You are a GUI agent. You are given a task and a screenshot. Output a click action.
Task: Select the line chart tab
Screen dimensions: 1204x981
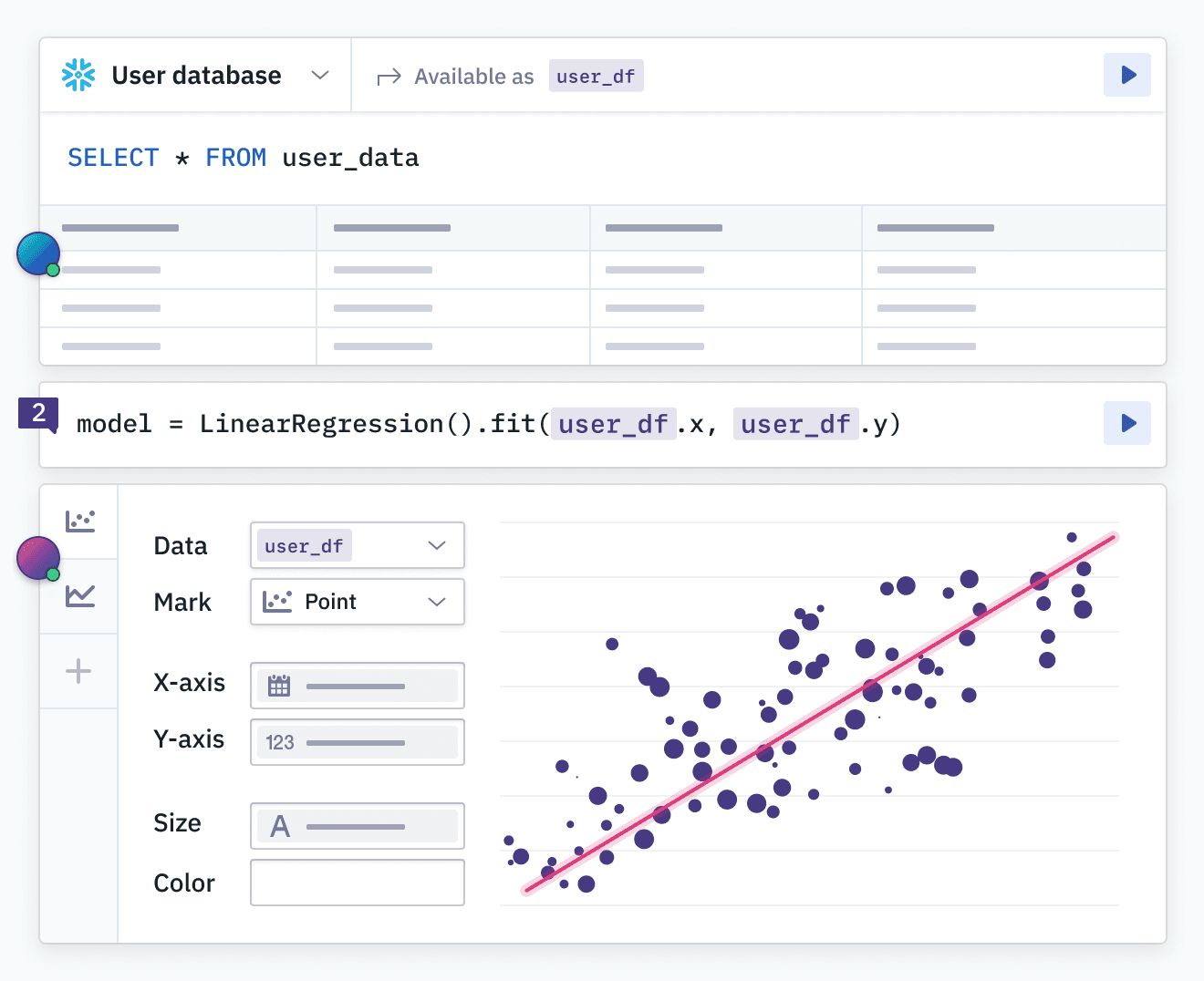(x=79, y=596)
